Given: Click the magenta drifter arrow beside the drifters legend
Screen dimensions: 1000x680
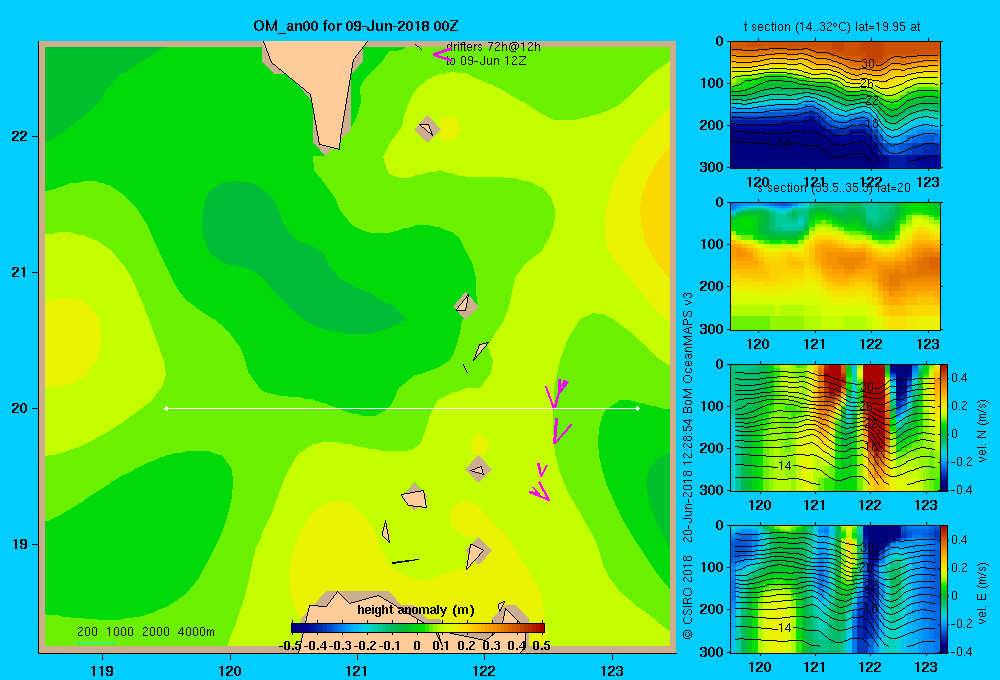Looking at the screenshot, I should pyautogui.click(x=441, y=54).
